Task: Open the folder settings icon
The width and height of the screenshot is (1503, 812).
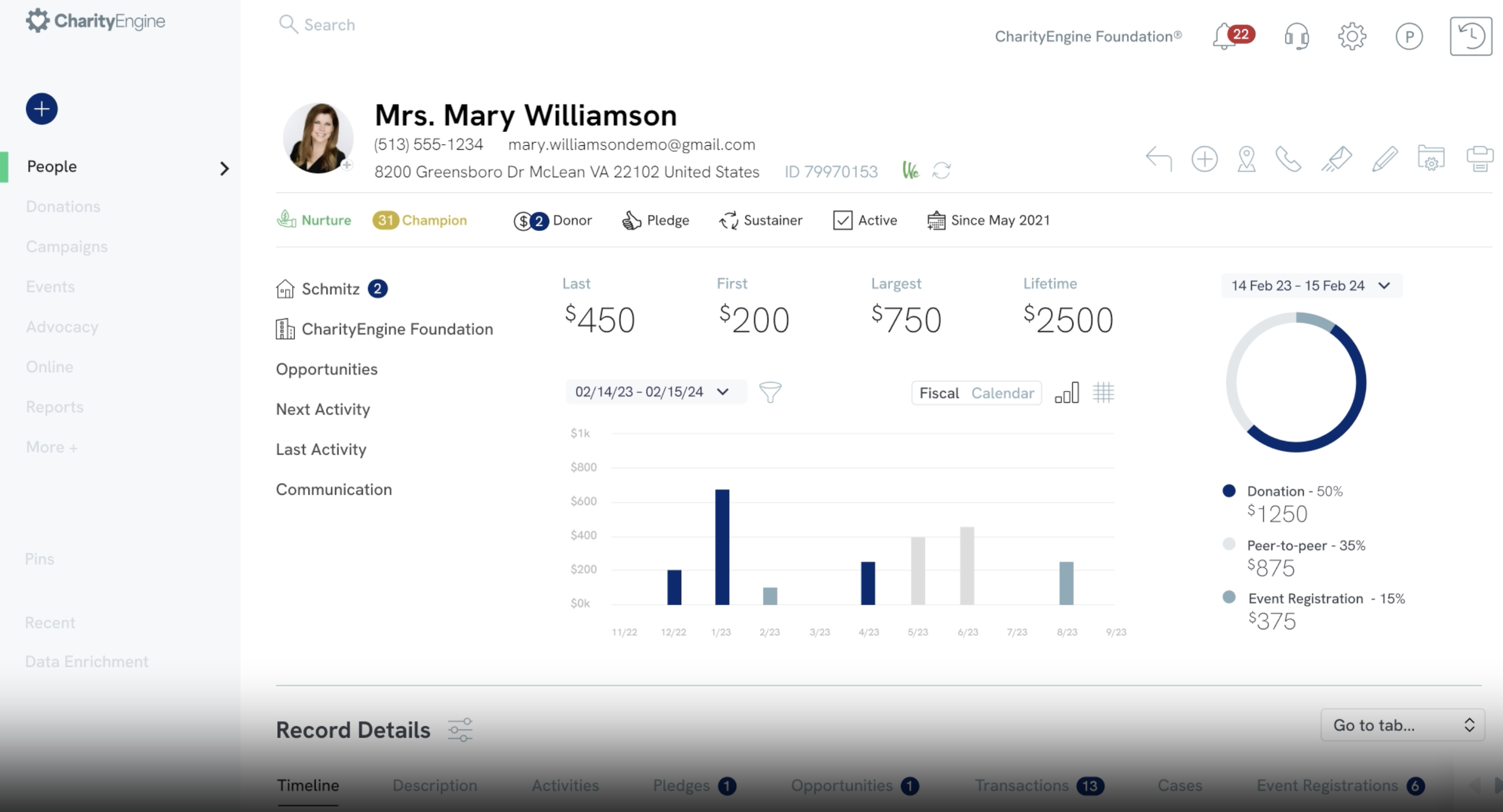Action: click(x=1431, y=158)
